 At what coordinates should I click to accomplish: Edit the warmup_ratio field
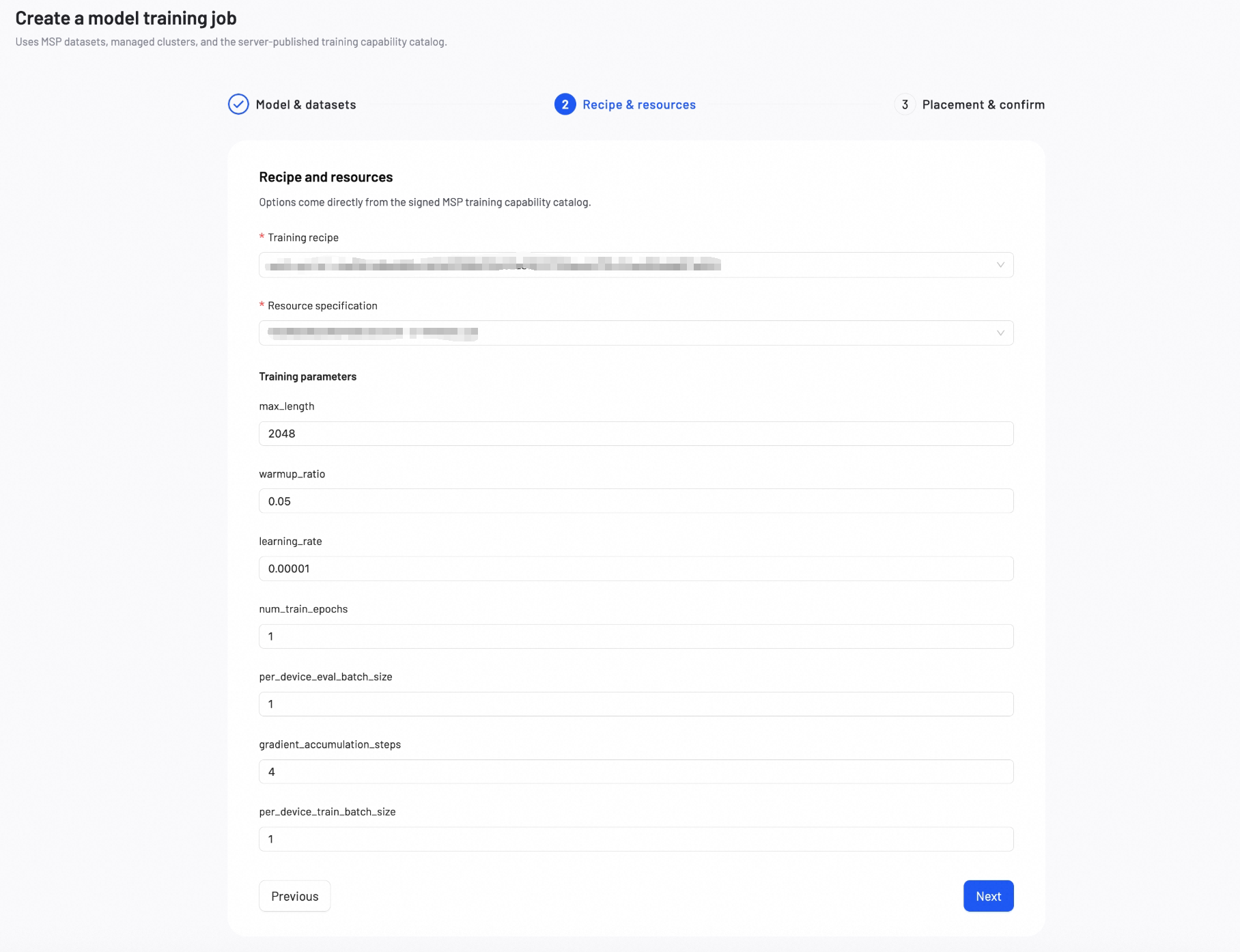click(636, 501)
